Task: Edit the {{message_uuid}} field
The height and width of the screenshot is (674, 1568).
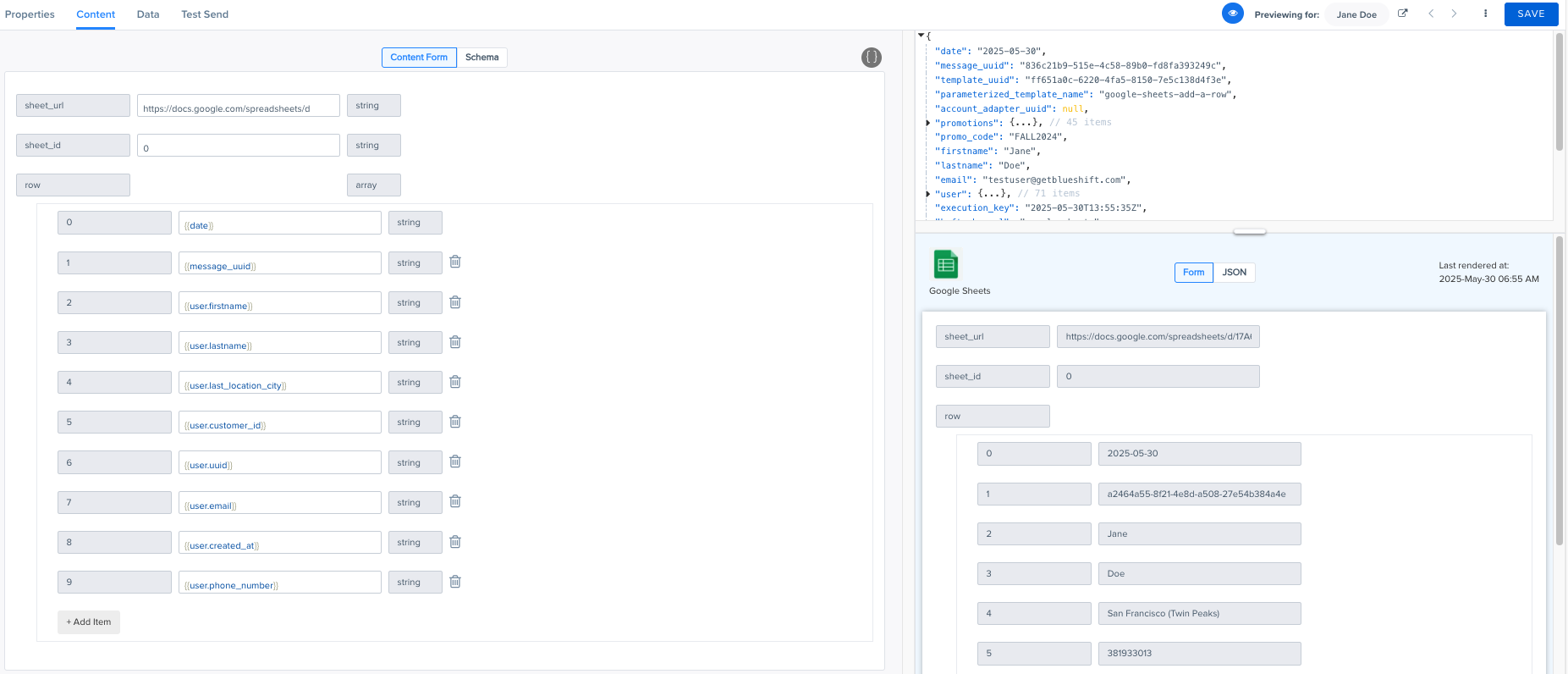Action: pos(280,263)
